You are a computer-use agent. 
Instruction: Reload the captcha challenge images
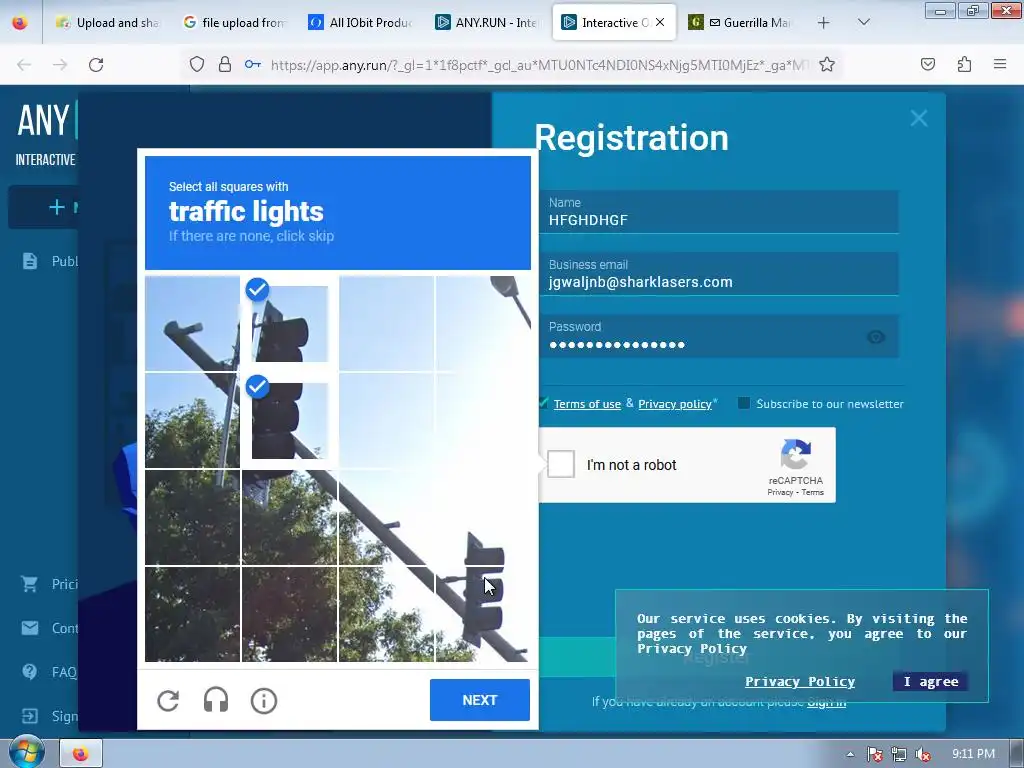click(x=168, y=700)
